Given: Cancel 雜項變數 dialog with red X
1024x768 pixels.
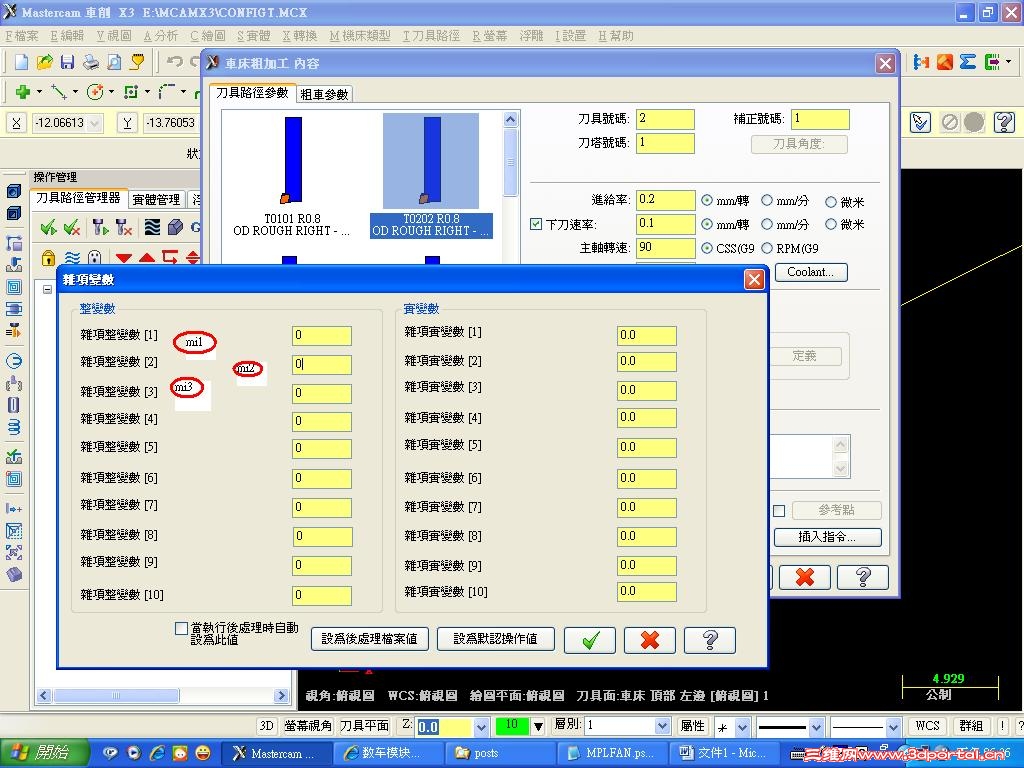Looking at the screenshot, I should click(x=650, y=640).
